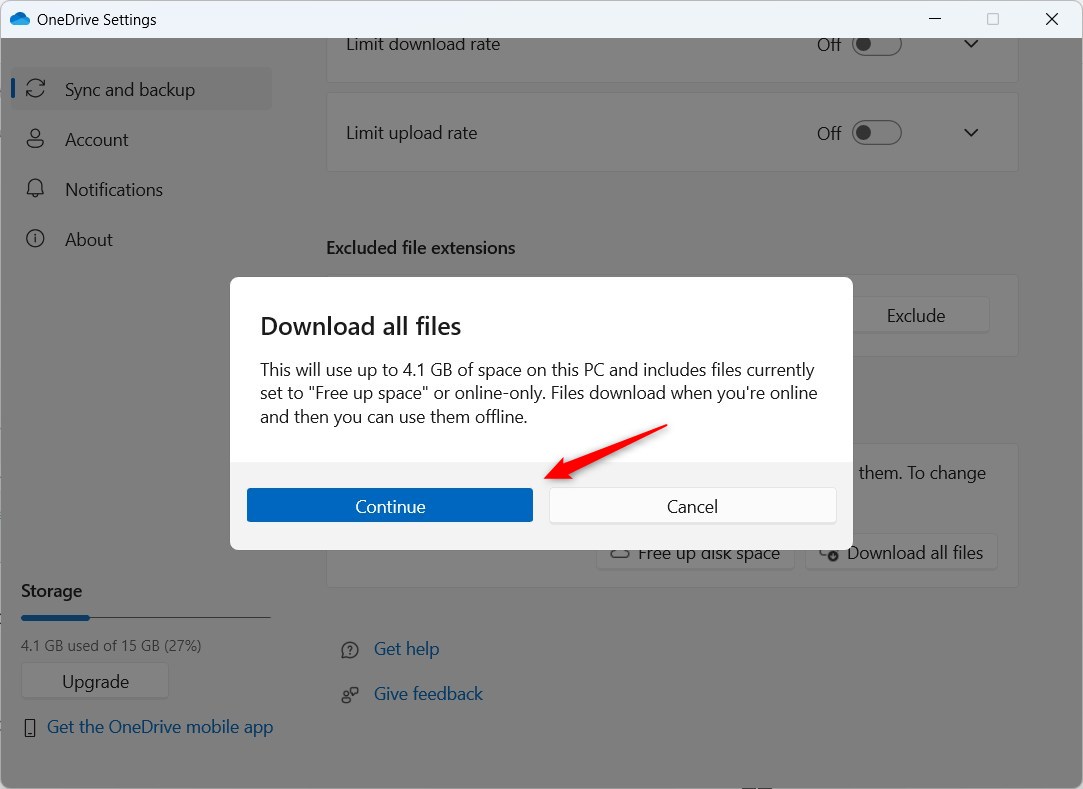Click the phone icon near the mobile app link
Image resolution: width=1083 pixels, height=789 pixels.
point(31,727)
